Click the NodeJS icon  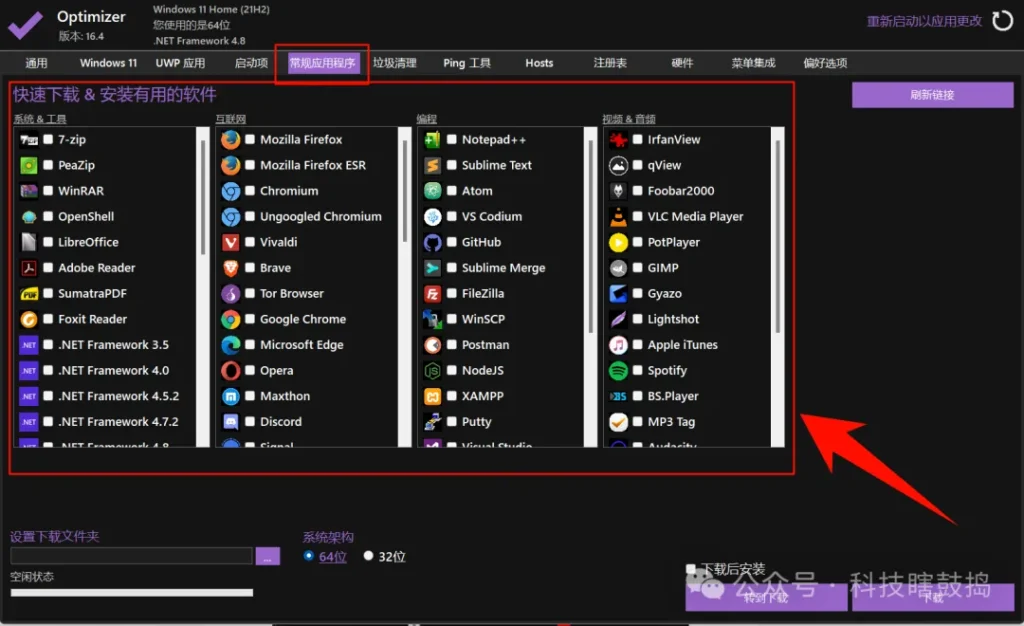(x=432, y=371)
